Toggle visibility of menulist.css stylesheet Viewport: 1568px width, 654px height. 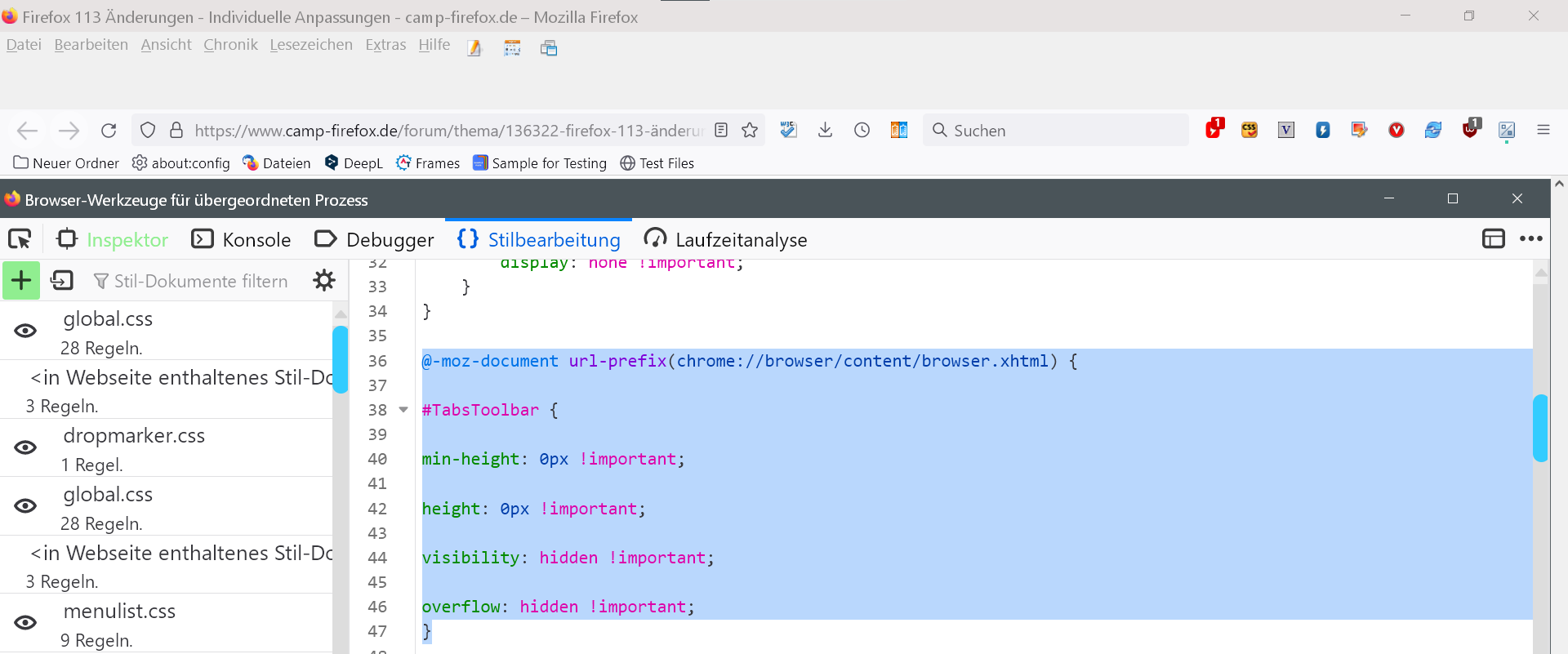click(x=25, y=623)
